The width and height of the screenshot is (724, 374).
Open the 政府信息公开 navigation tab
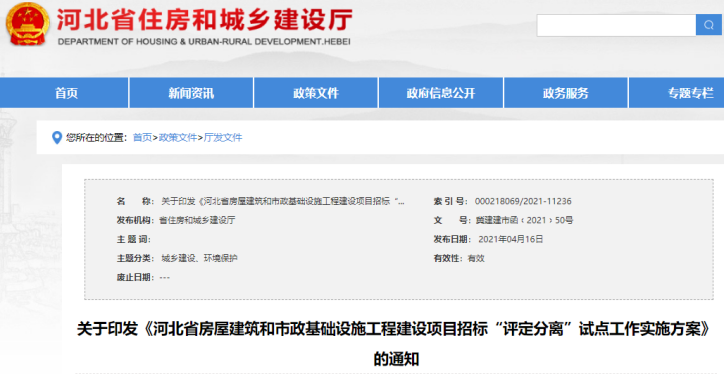[440, 93]
